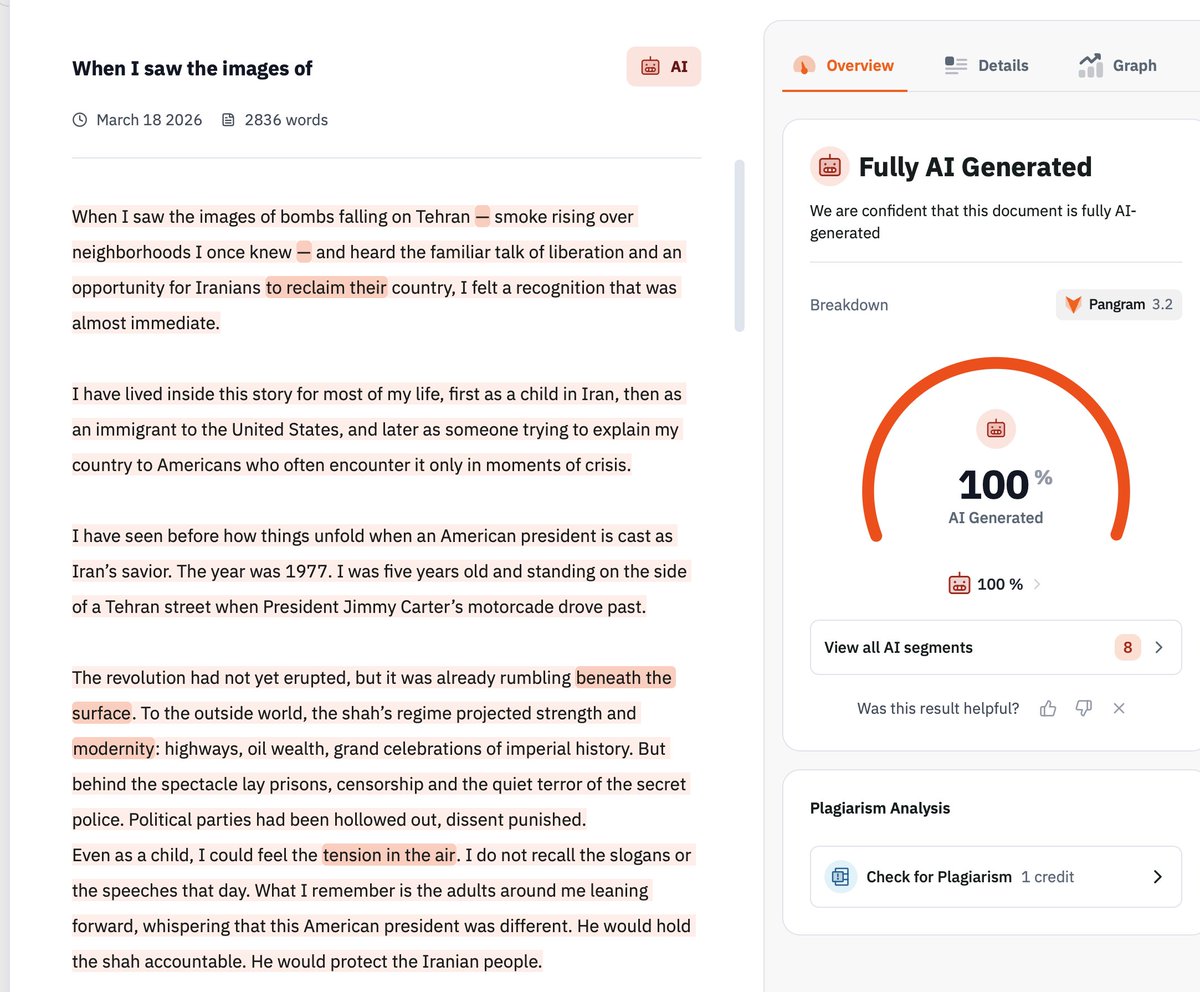The height and width of the screenshot is (992, 1200).
Task: Open the Details tab
Action: coord(986,66)
